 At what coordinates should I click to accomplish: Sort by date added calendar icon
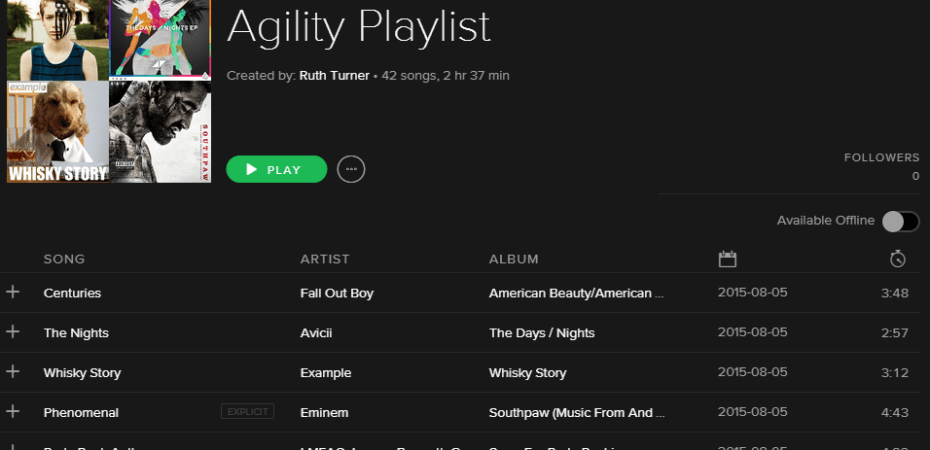727,259
